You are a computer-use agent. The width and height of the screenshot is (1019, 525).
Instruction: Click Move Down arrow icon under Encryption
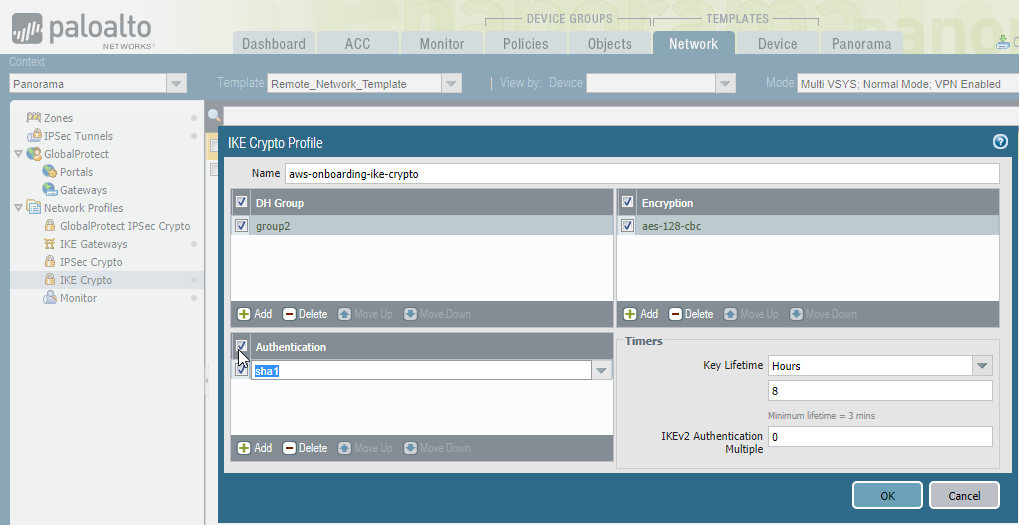pyautogui.click(x=796, y=314)
